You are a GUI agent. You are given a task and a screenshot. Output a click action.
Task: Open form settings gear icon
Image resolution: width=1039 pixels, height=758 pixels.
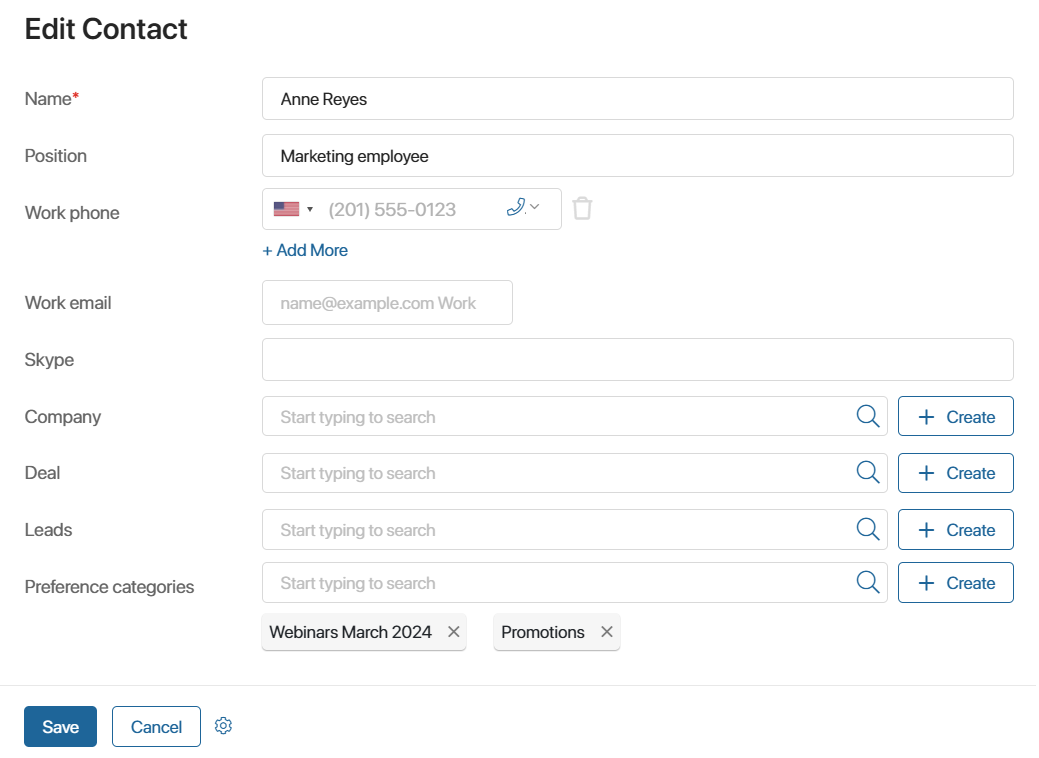[223, 726]
